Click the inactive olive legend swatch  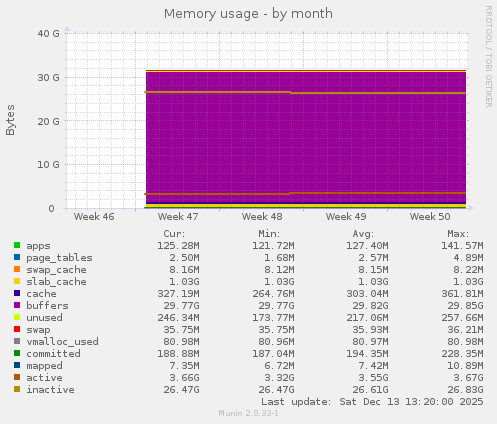(17, 389)
